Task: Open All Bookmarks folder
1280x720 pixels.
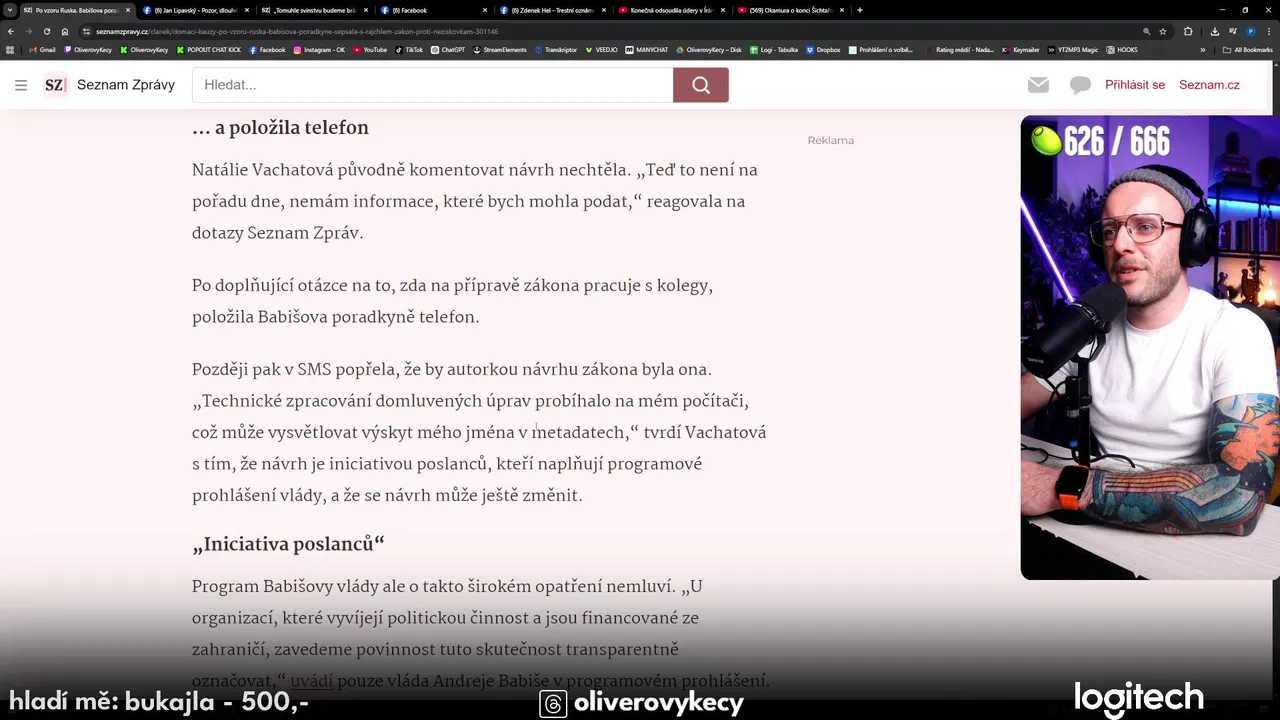Action: tap(1248, 49)
